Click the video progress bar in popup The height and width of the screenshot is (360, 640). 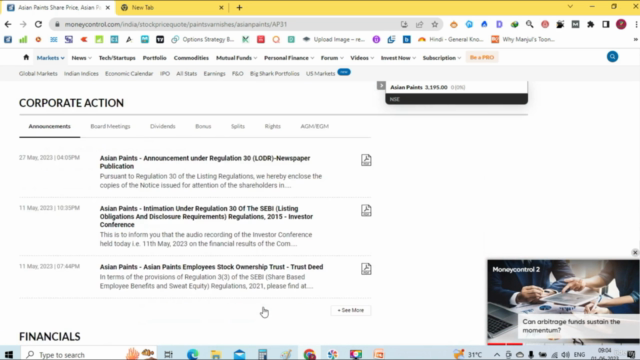point(563,344)
